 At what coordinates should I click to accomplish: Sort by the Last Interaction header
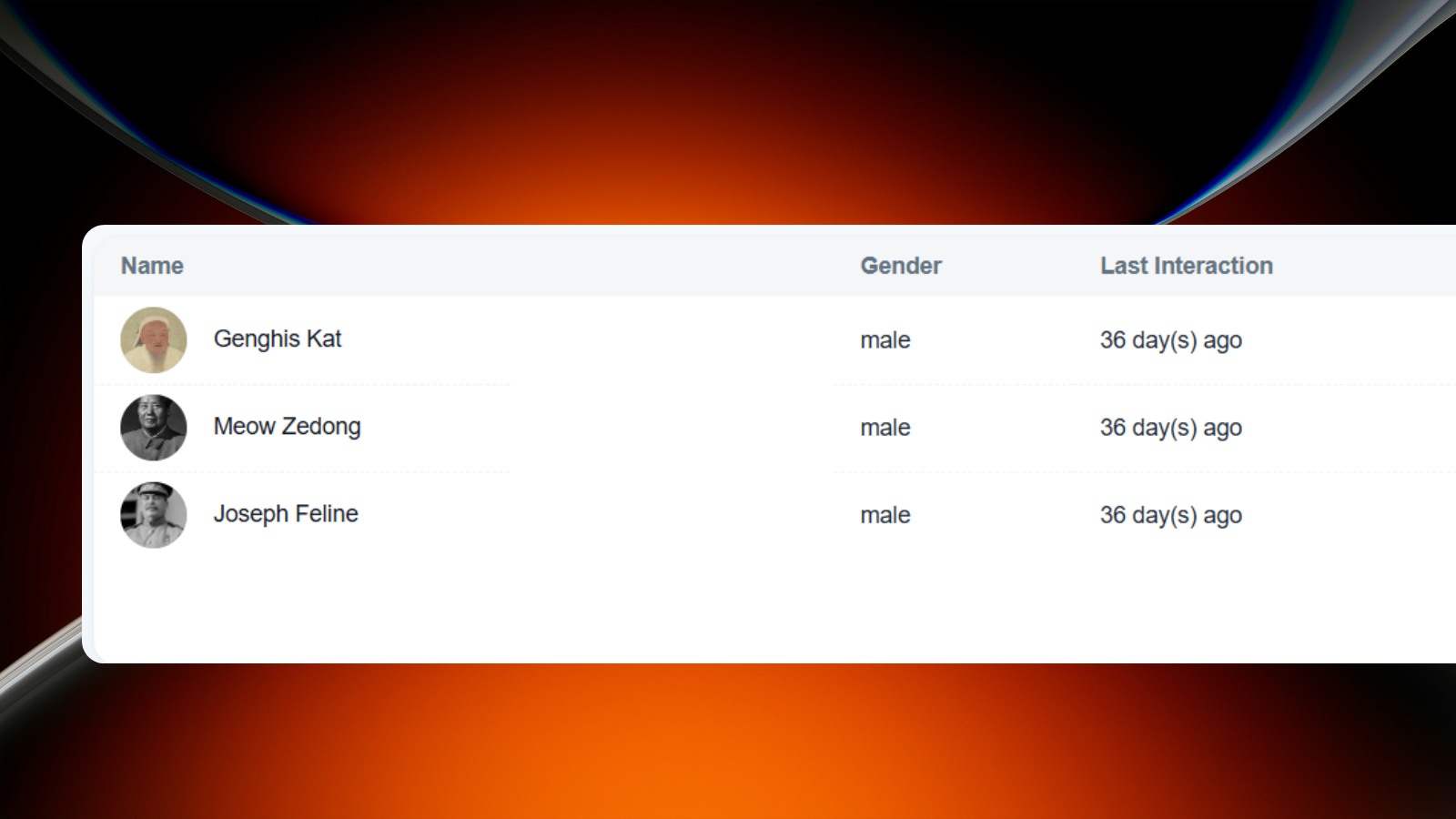[1186, 266]
